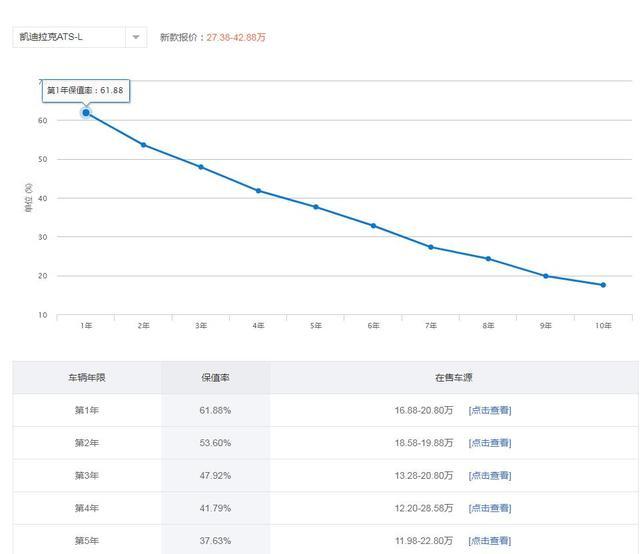Select the 3年 point on the curve
This screenshot has height=554, width=640.
201,167
